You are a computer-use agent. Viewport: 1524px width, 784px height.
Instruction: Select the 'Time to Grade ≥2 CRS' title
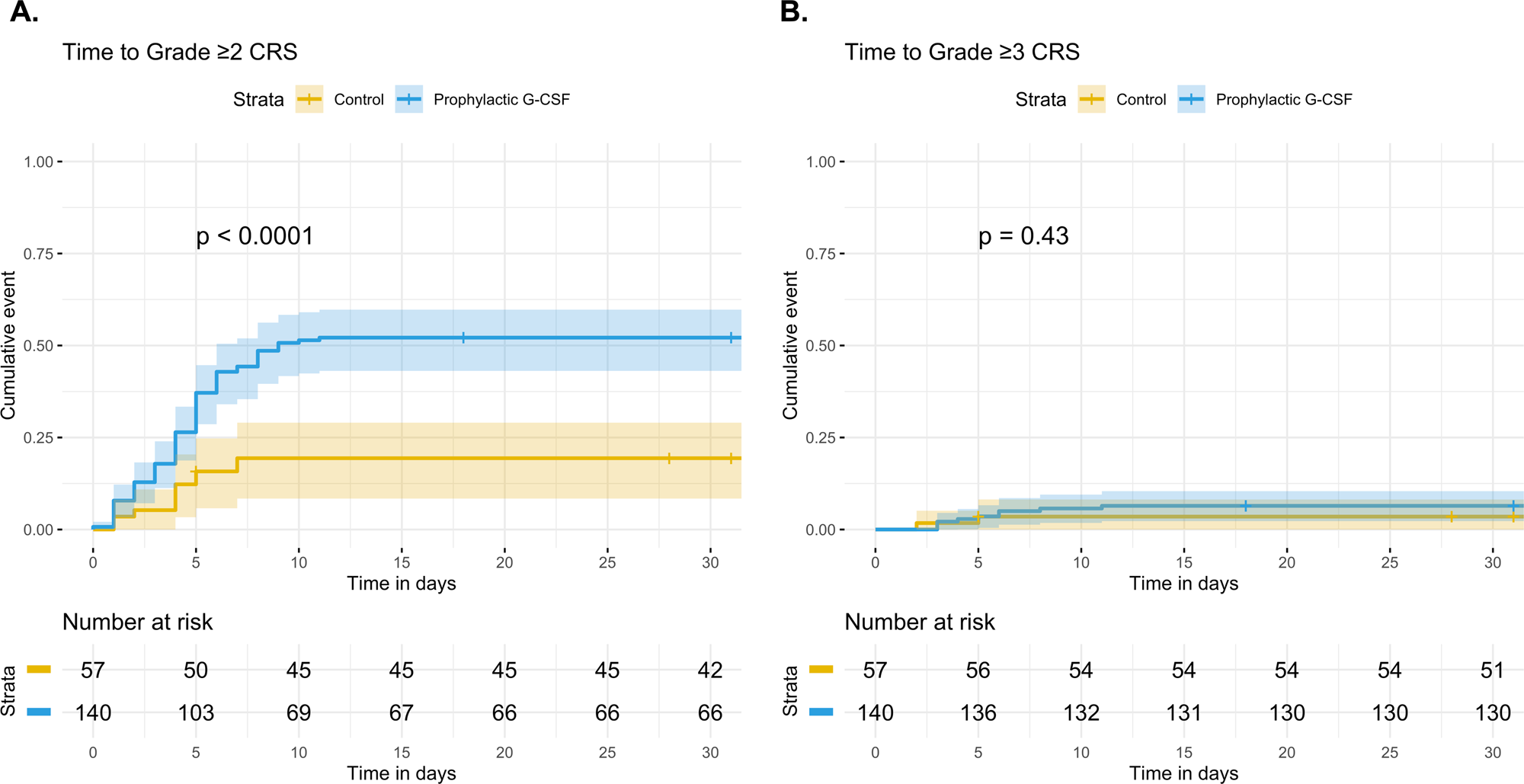(x=180, y=52)
